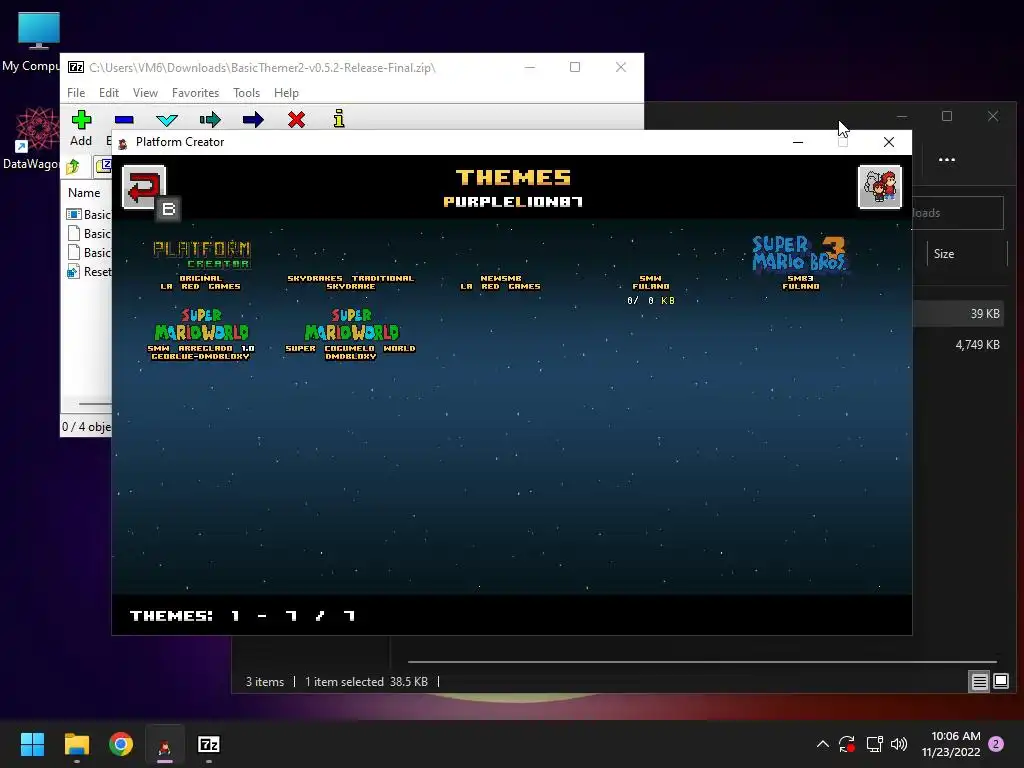Open the Mario characters icon in Platform Creator
This screenshot has width=1024, height=768.
pyautogui.click(x=879, y=187)
